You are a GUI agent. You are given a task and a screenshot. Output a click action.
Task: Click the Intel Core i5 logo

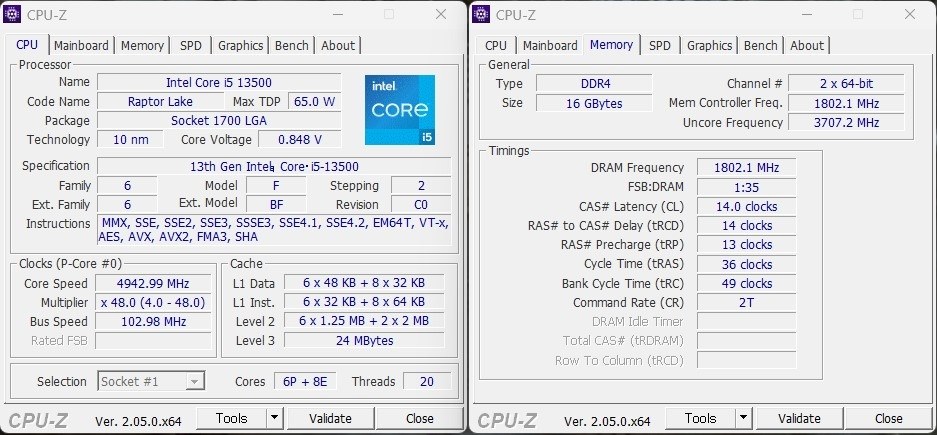point(400,109)
